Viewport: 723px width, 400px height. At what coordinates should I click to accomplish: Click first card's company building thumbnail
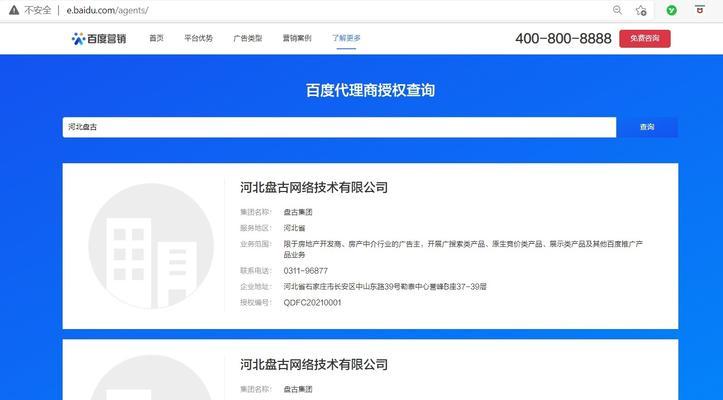151,246
